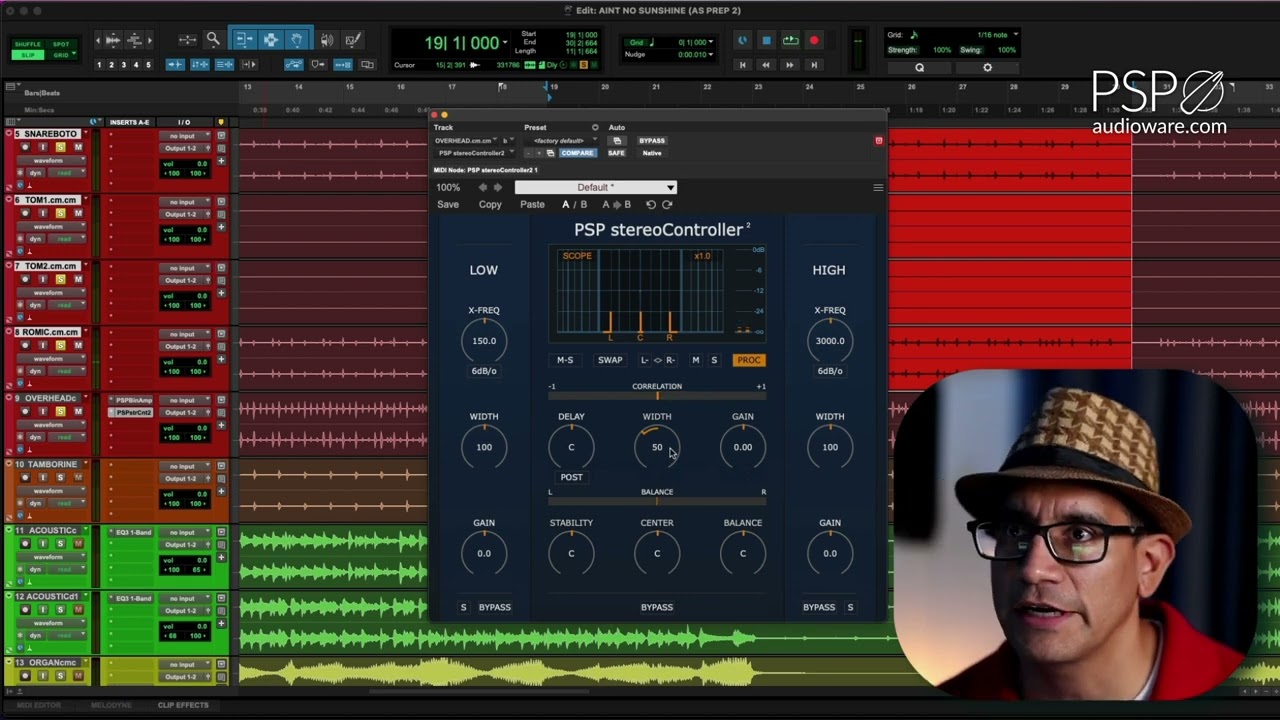Toggle the M-S mode button

pyautogui.click(x=565, y=360)
